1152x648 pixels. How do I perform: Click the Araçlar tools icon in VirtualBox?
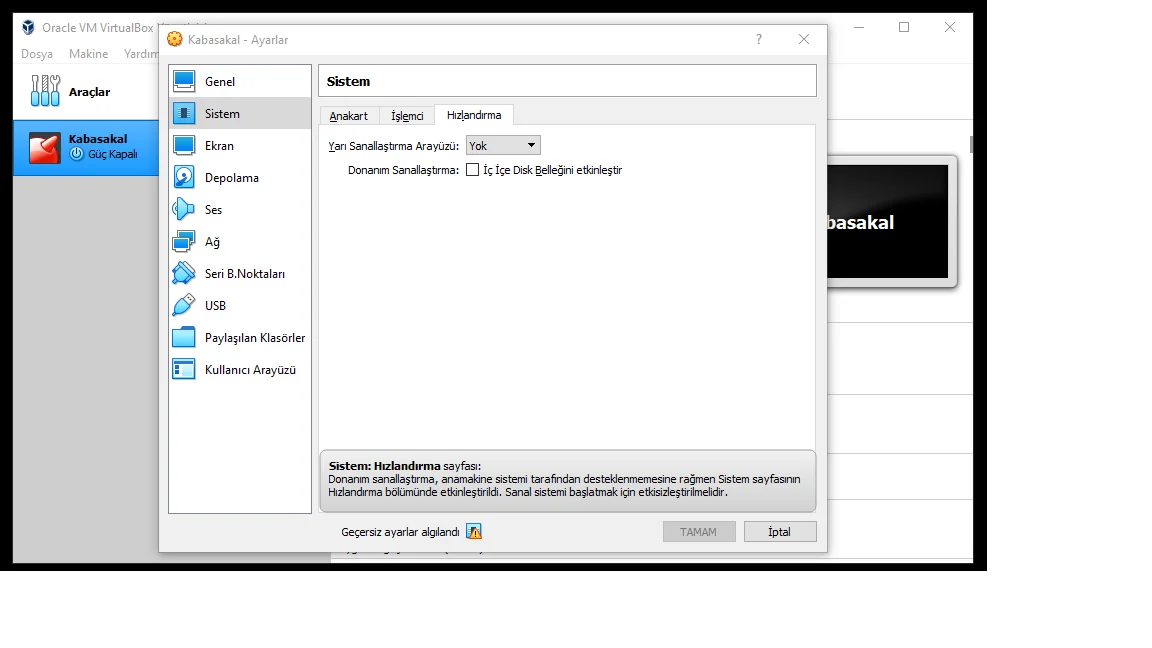46,91
